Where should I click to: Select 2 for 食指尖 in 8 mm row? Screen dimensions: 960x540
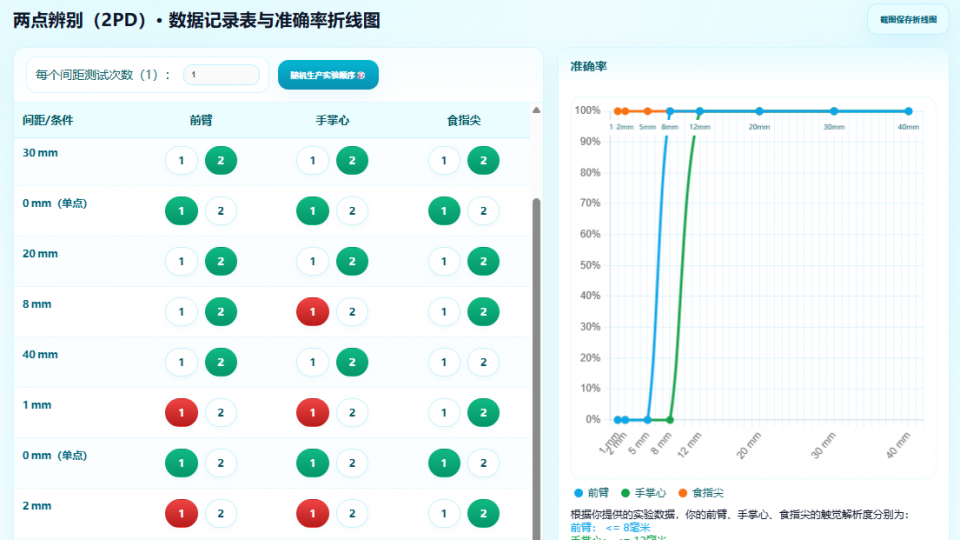(x=483, y=312)
